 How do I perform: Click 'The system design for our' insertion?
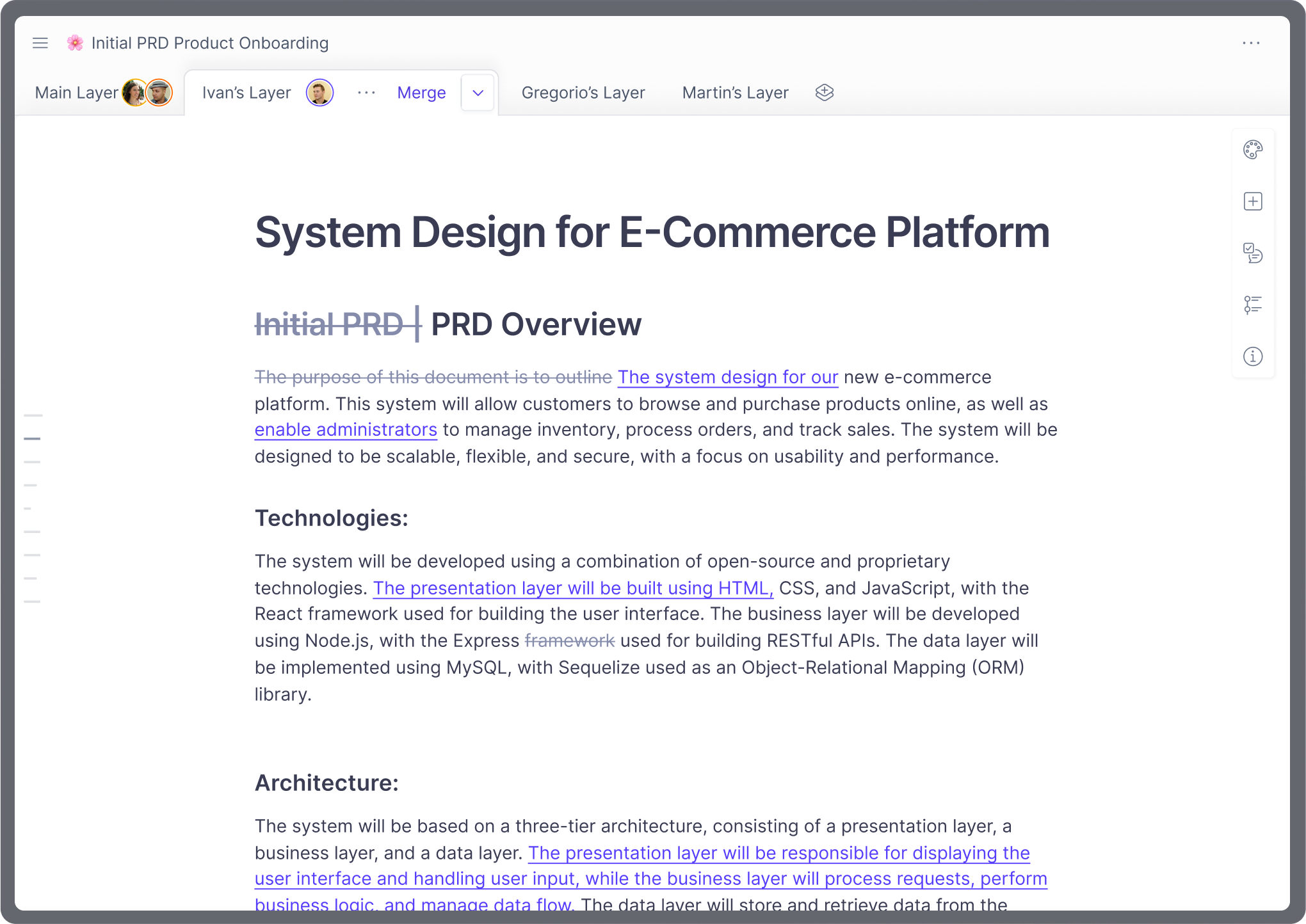(x=728, y=378)
